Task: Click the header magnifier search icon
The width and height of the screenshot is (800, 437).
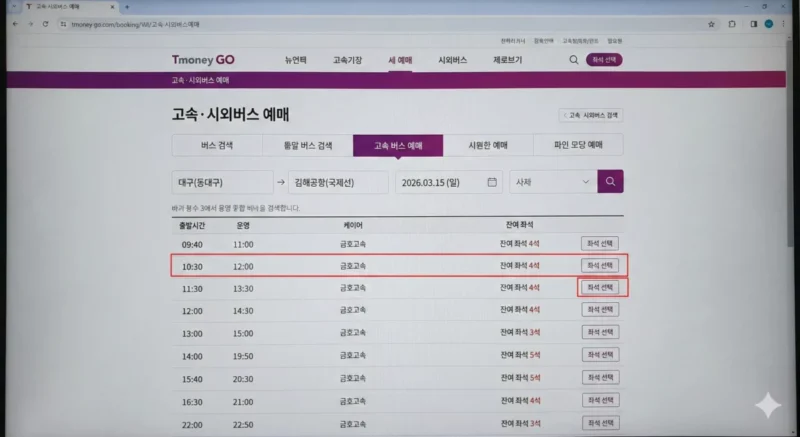Action: (574, 60)
